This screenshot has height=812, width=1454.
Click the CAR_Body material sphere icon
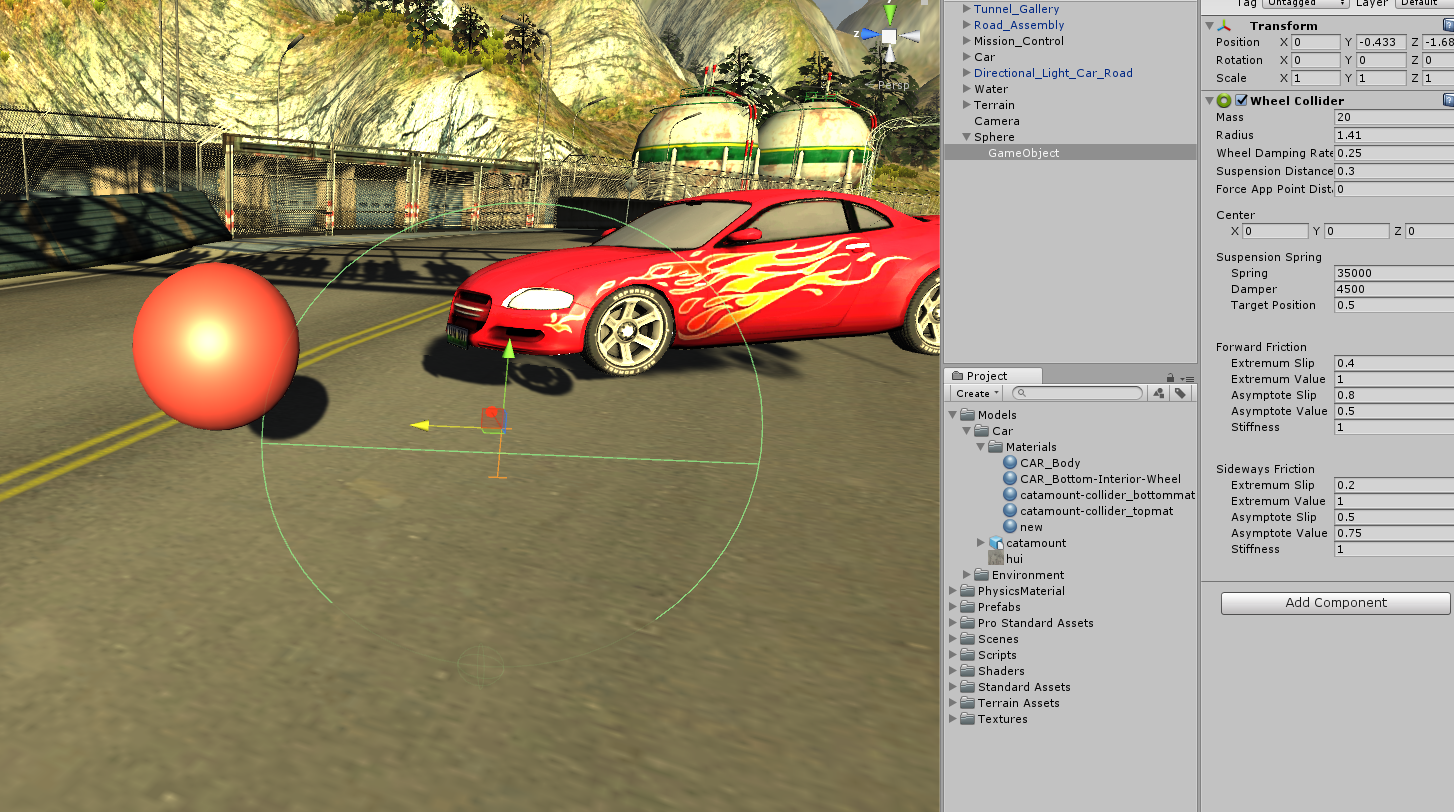click(1010, 463)
